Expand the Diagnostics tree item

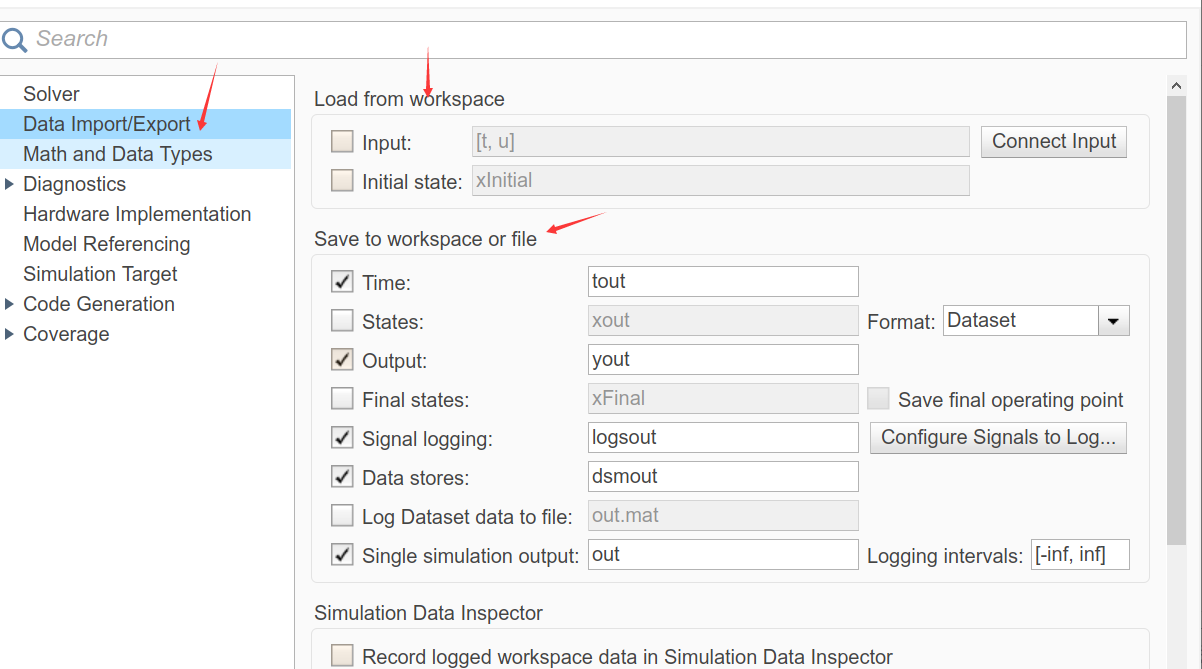(10, 184)
